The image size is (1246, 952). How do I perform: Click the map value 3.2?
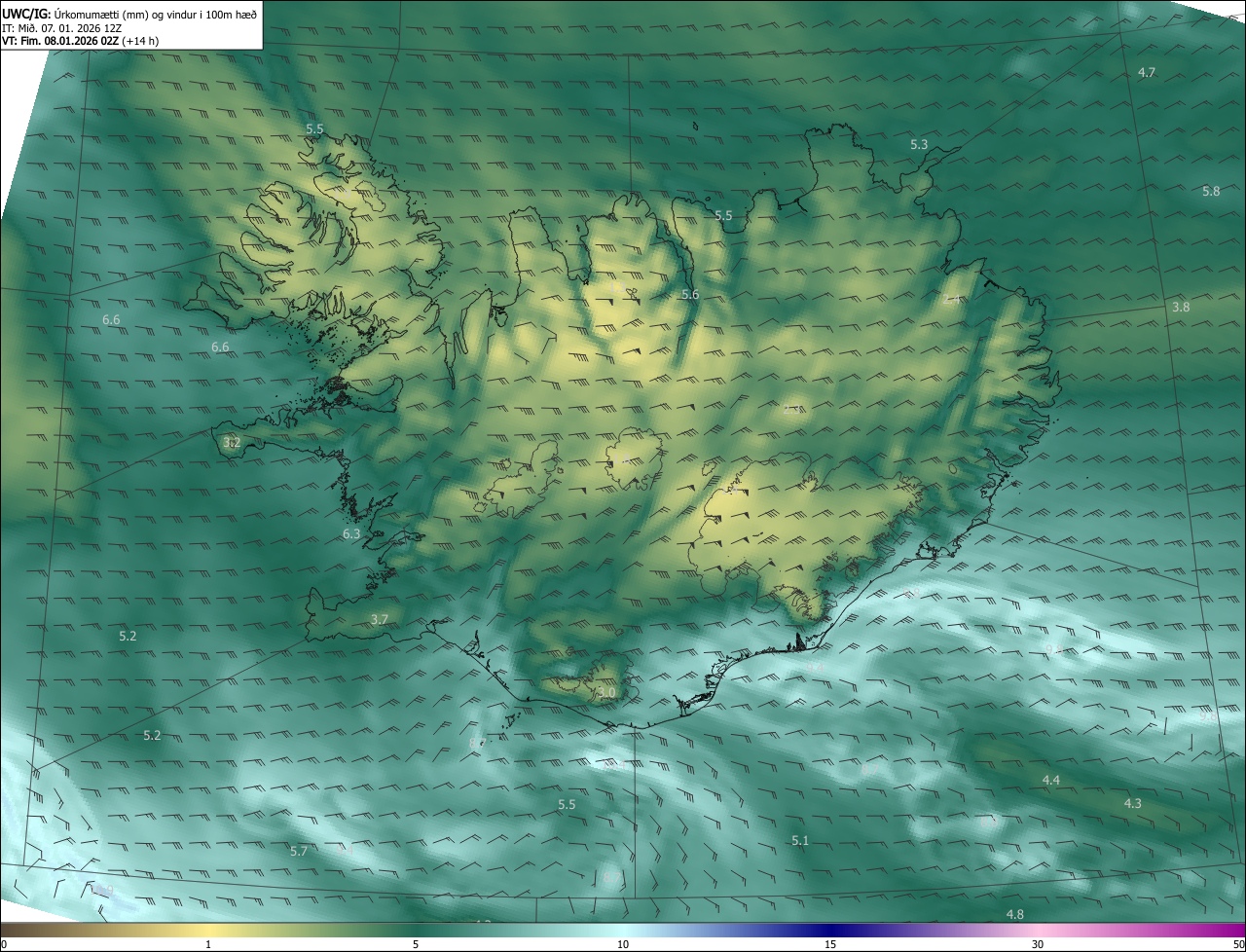[232, 443]
